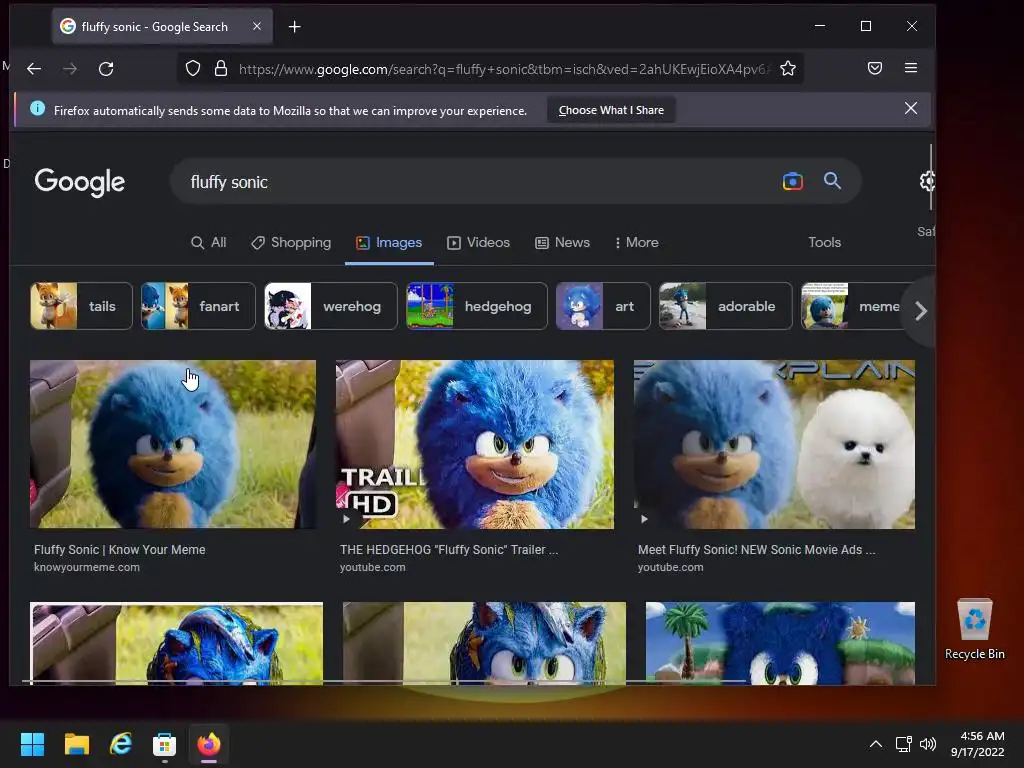Go to the Google logo homepage
The image size is (1024, 768).
pyautogui.click(x=80, y=182)
